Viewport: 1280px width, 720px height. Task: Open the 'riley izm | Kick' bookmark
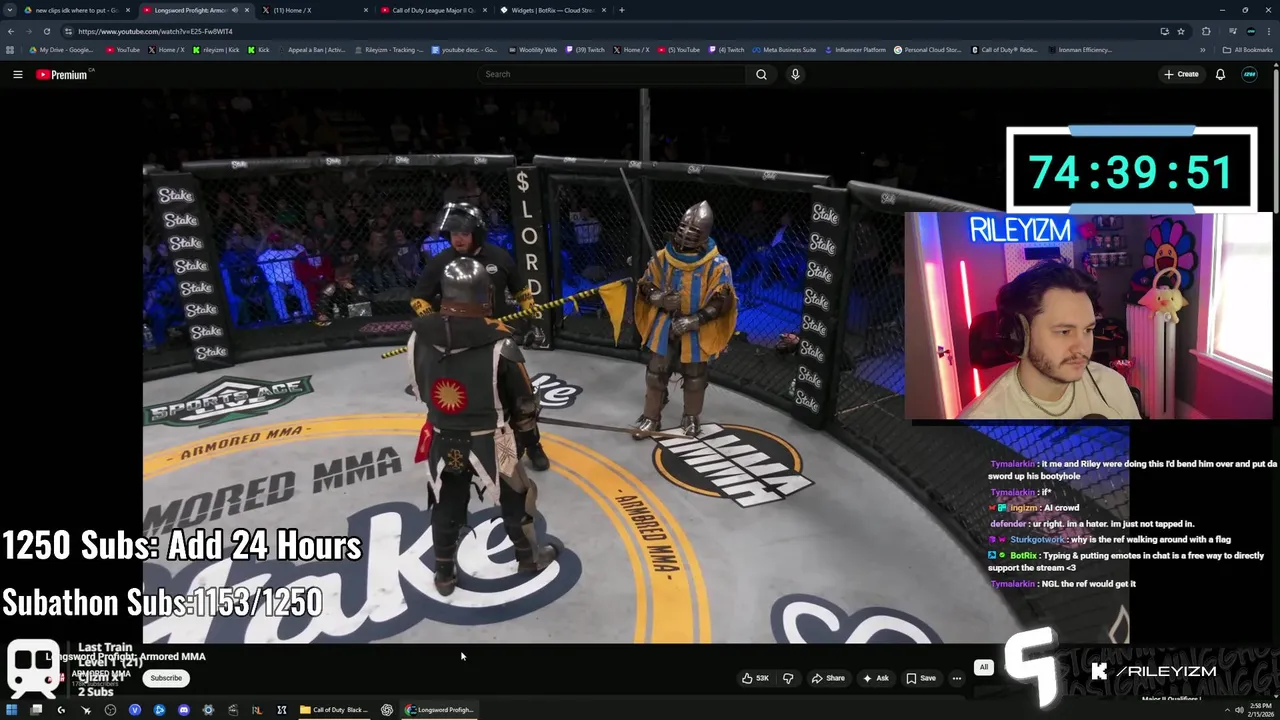tap(216, 50)
